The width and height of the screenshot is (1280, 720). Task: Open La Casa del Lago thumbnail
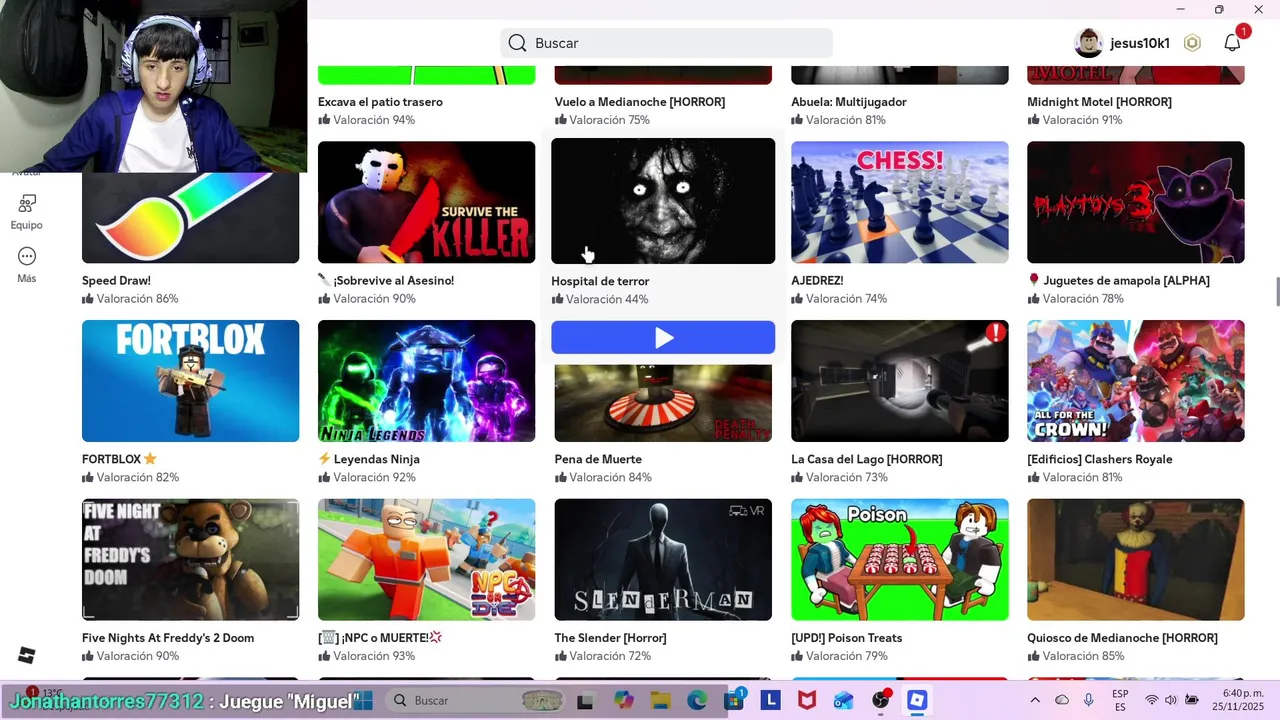pos(899,381)
